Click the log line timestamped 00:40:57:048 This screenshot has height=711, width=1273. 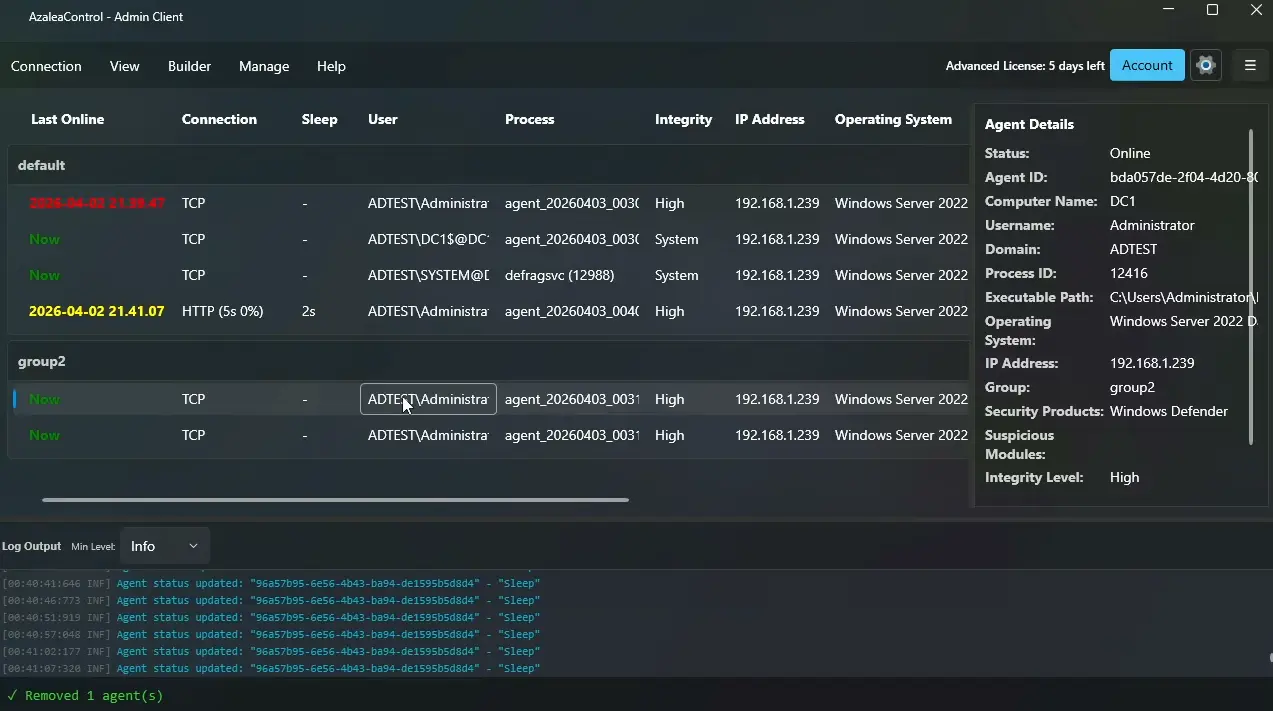[271, 634]
